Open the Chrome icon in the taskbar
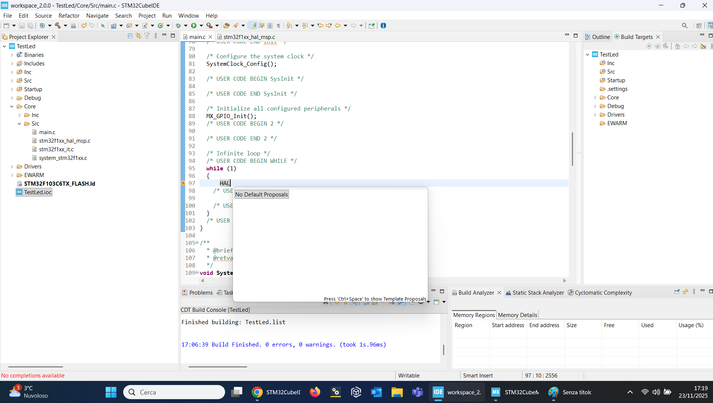 (x=257, y=392)
